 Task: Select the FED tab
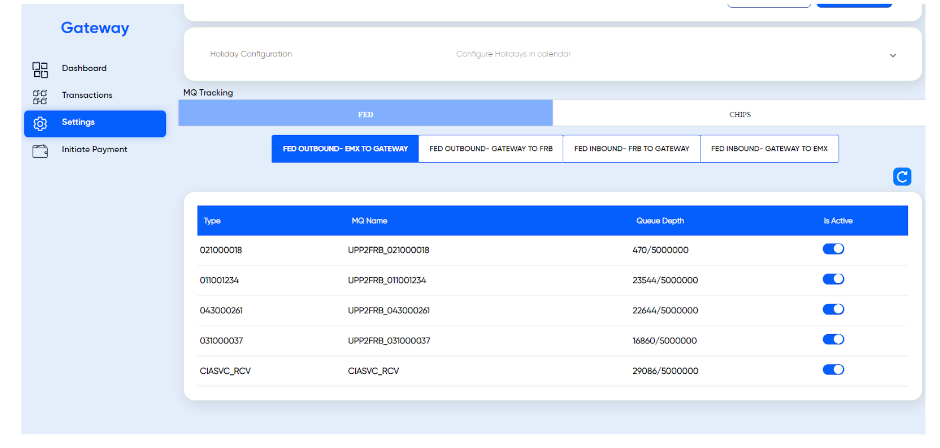point(365,114)
